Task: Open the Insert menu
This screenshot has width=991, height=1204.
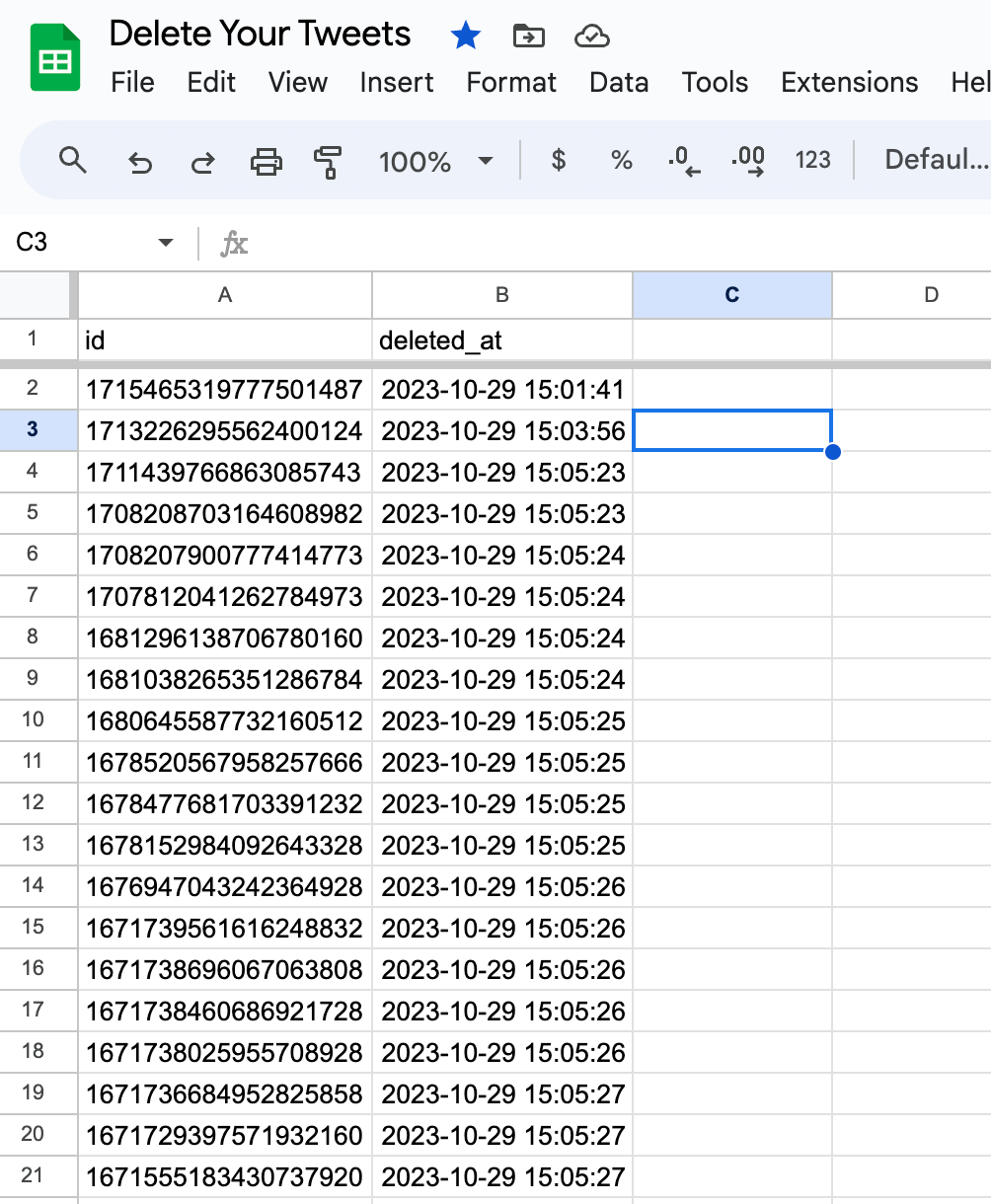Action: (397, 82)
